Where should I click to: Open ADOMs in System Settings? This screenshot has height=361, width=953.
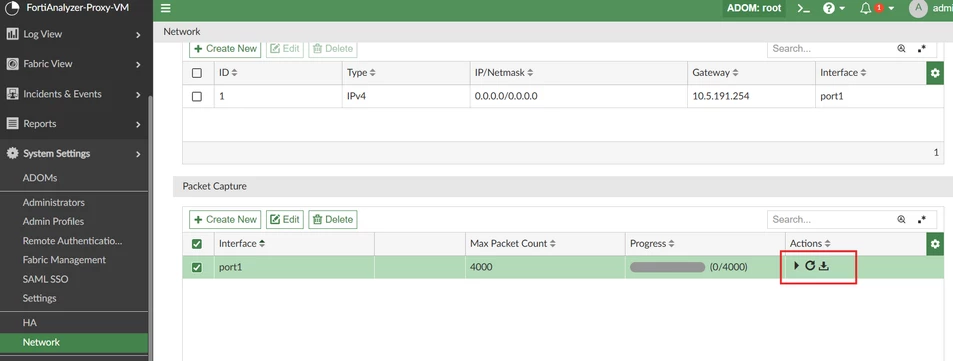(x=40, y=178)
